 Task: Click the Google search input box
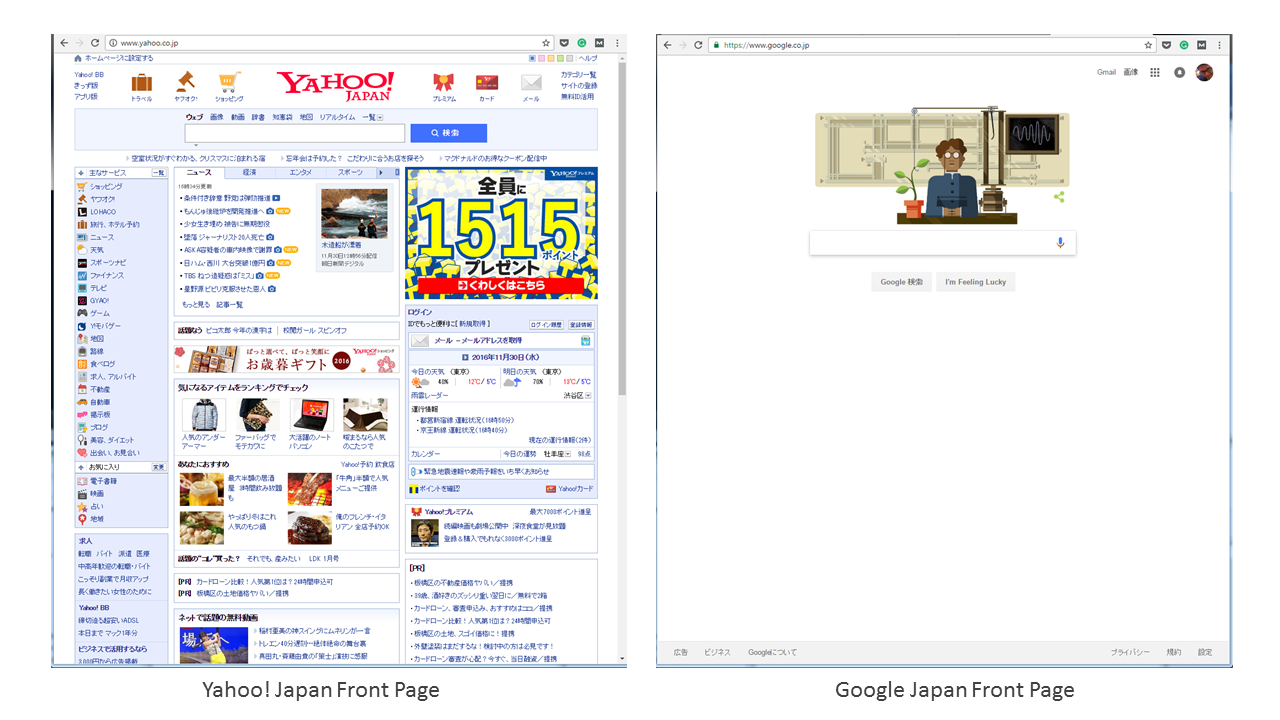click(942, 243)
